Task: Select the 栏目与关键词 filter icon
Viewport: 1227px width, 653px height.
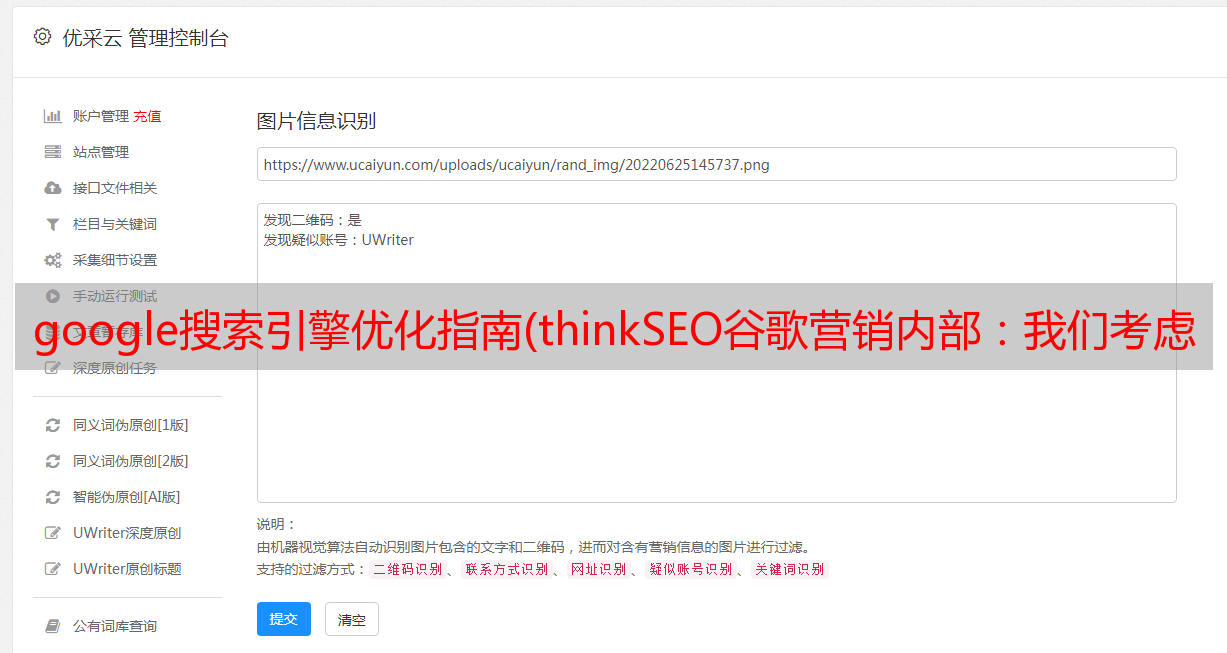Action: point(53,224)
